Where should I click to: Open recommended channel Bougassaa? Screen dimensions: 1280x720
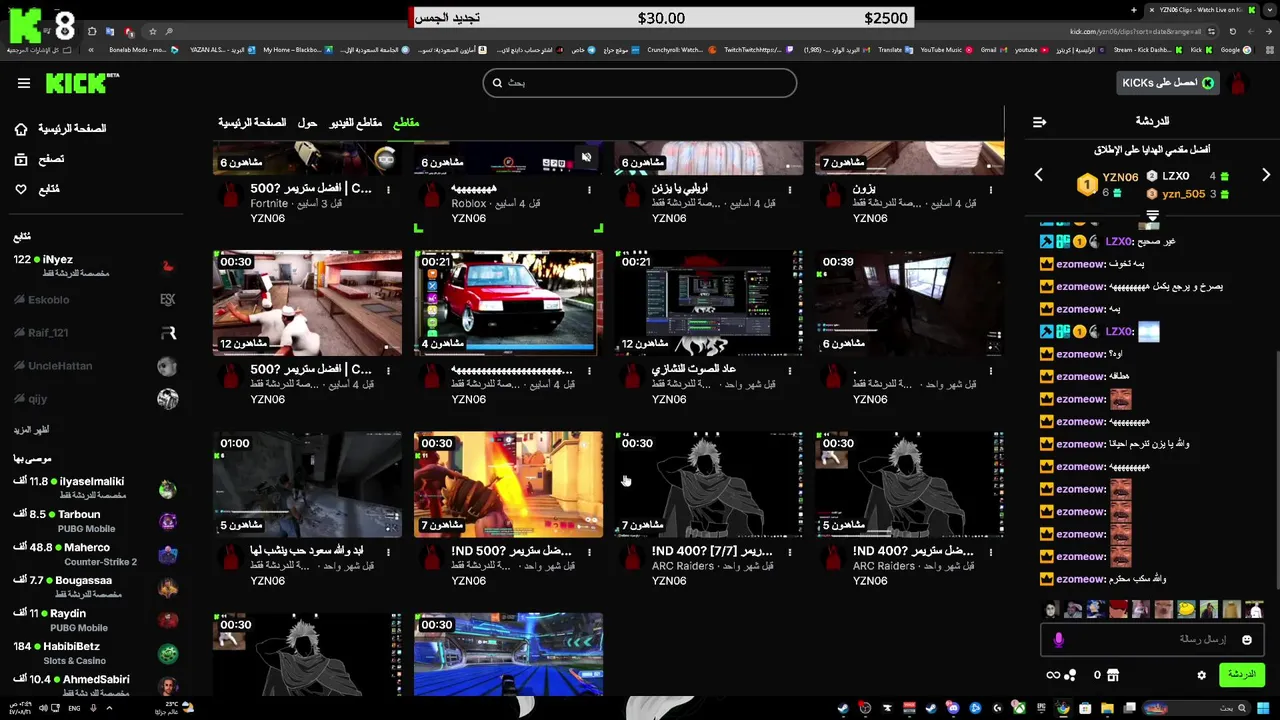point(95,586)
